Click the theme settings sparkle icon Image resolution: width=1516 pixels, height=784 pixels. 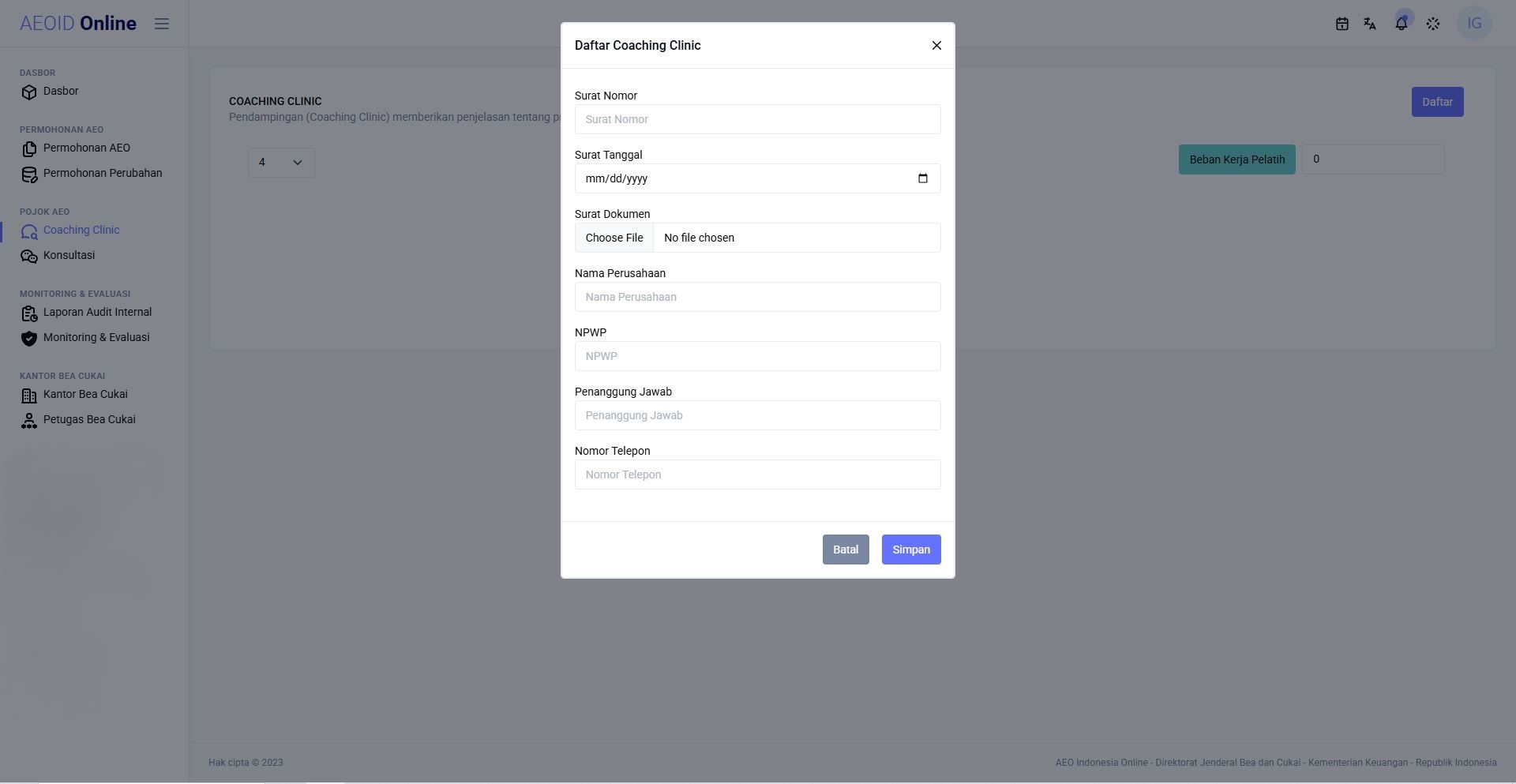(x=1433, y=24)
